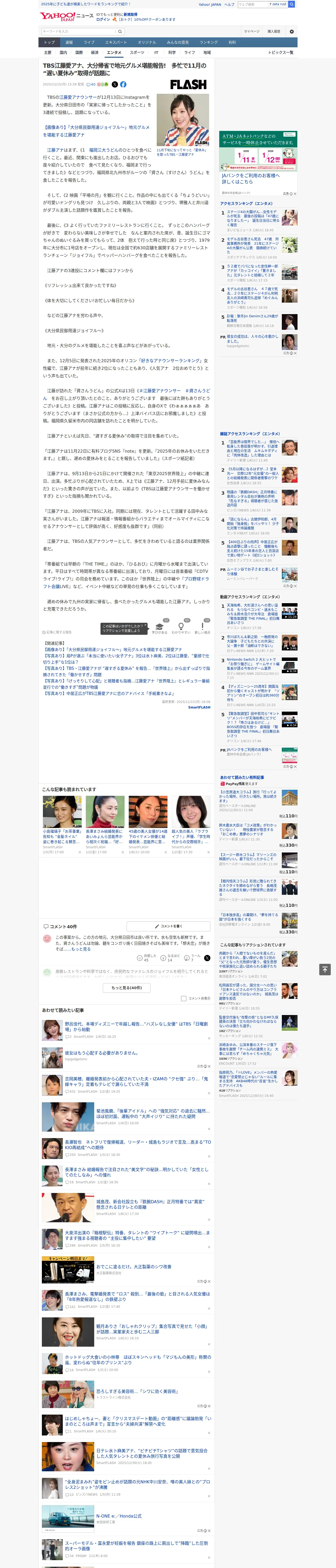Viewport: 336px width, 1568px height.
Task: Click 購入履歴 link
Action: 274,32
